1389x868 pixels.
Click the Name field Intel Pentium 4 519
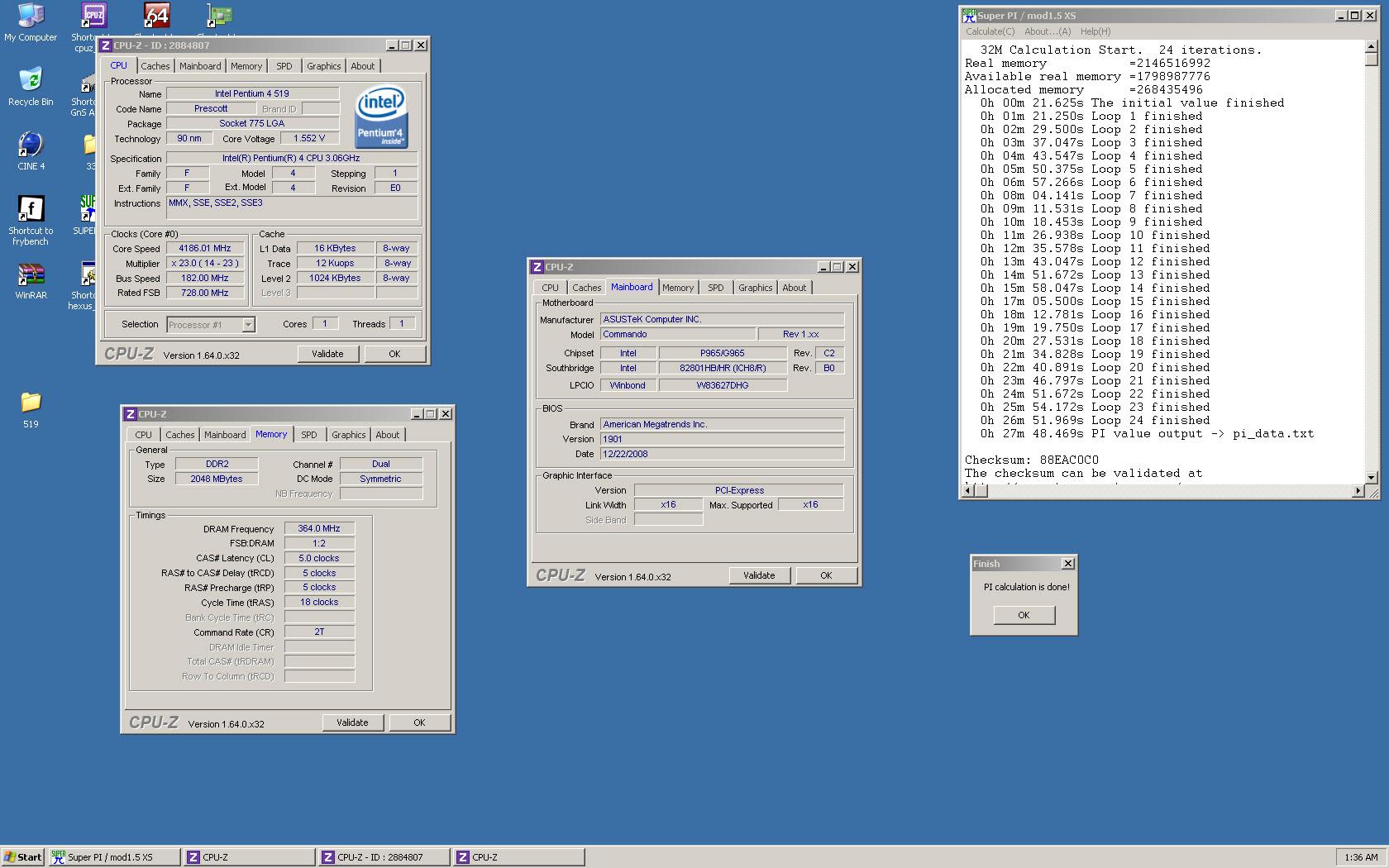(252, 93)
